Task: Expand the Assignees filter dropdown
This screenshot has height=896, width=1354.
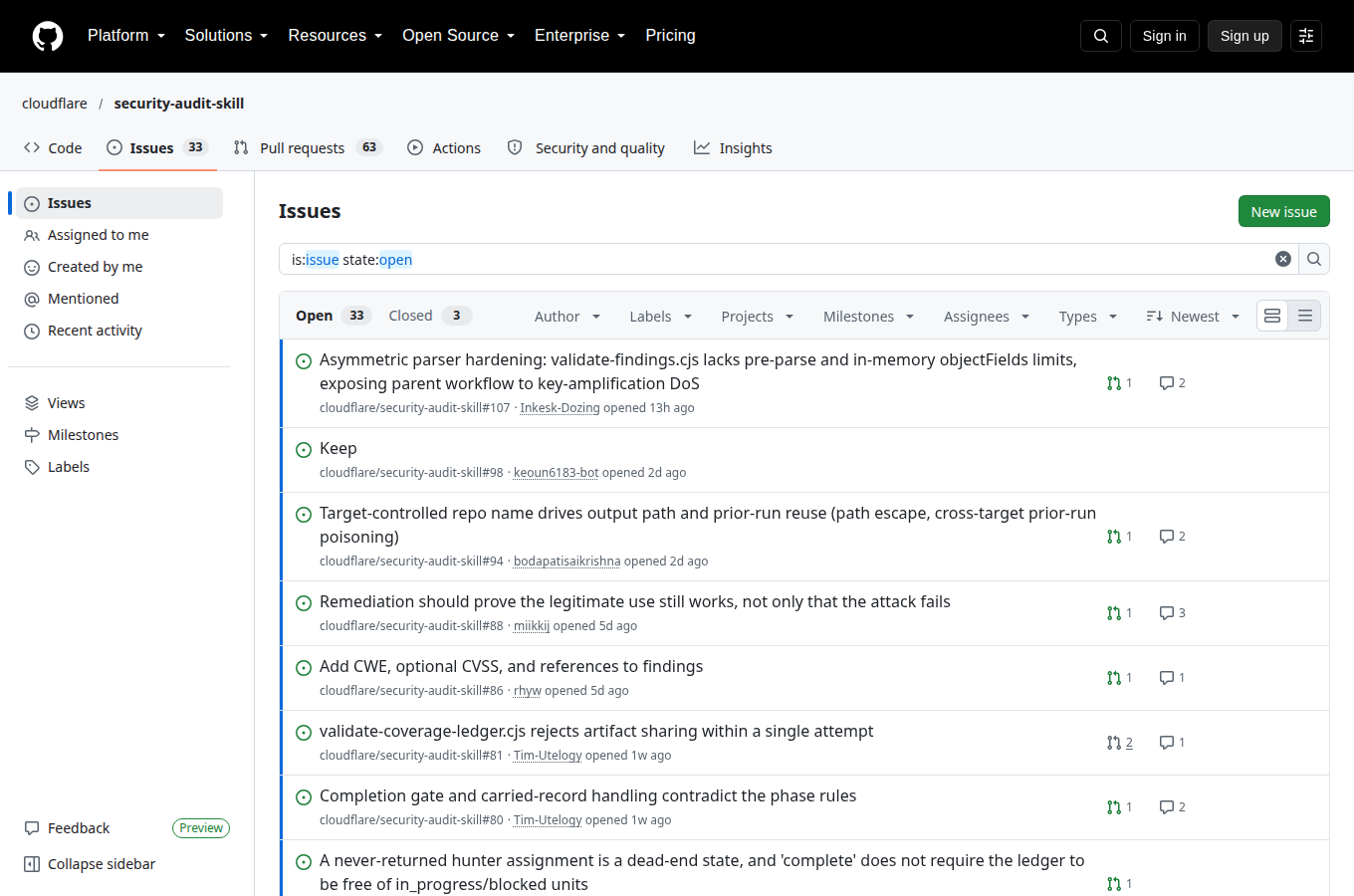Action: click(986, 317)
